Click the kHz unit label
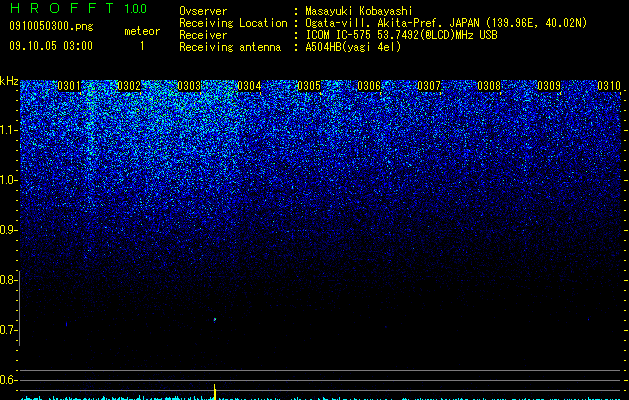This screenshot has width=629, height=400. (9, 81)
